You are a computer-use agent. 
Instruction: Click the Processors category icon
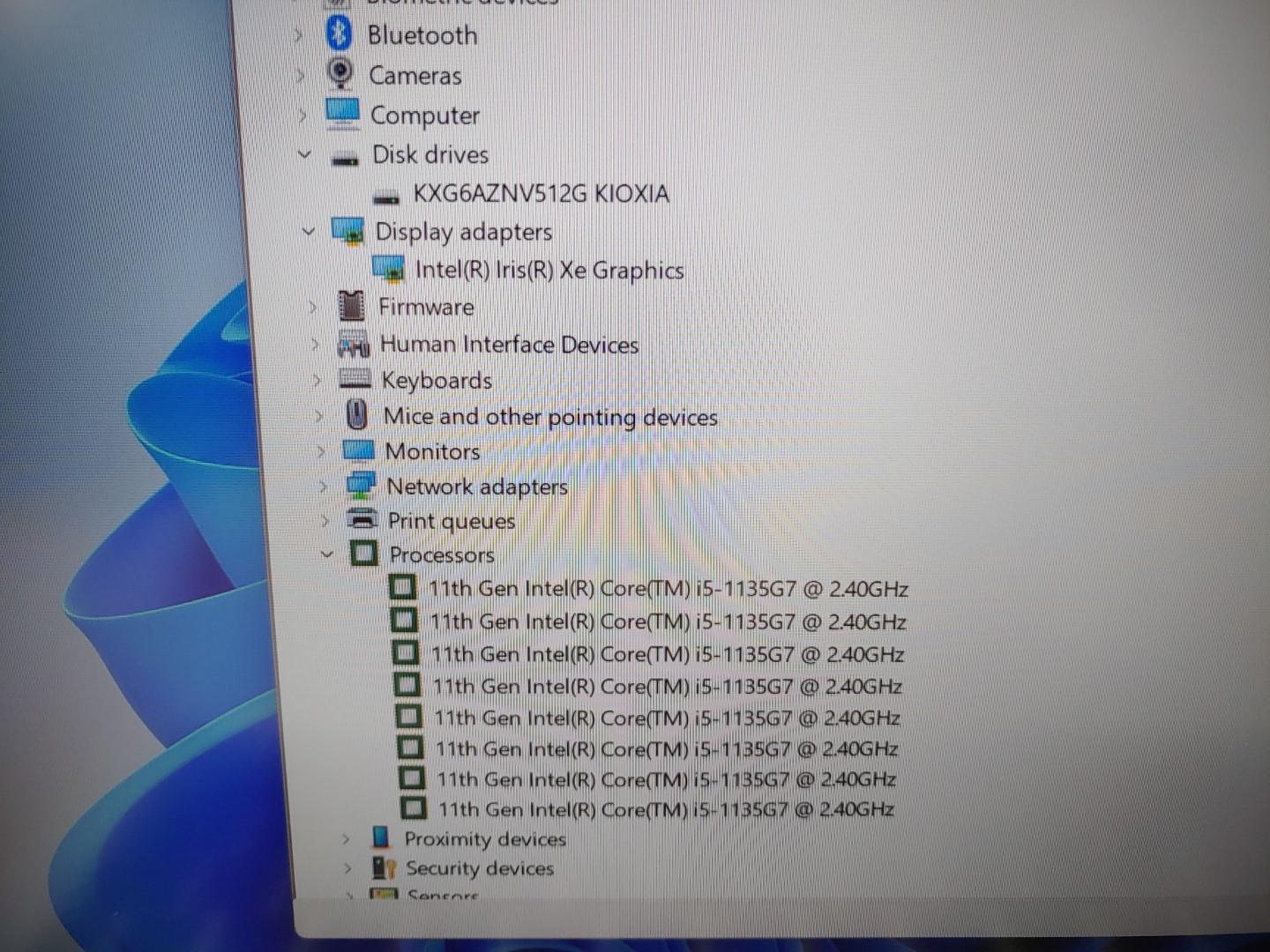pos(363,554)
